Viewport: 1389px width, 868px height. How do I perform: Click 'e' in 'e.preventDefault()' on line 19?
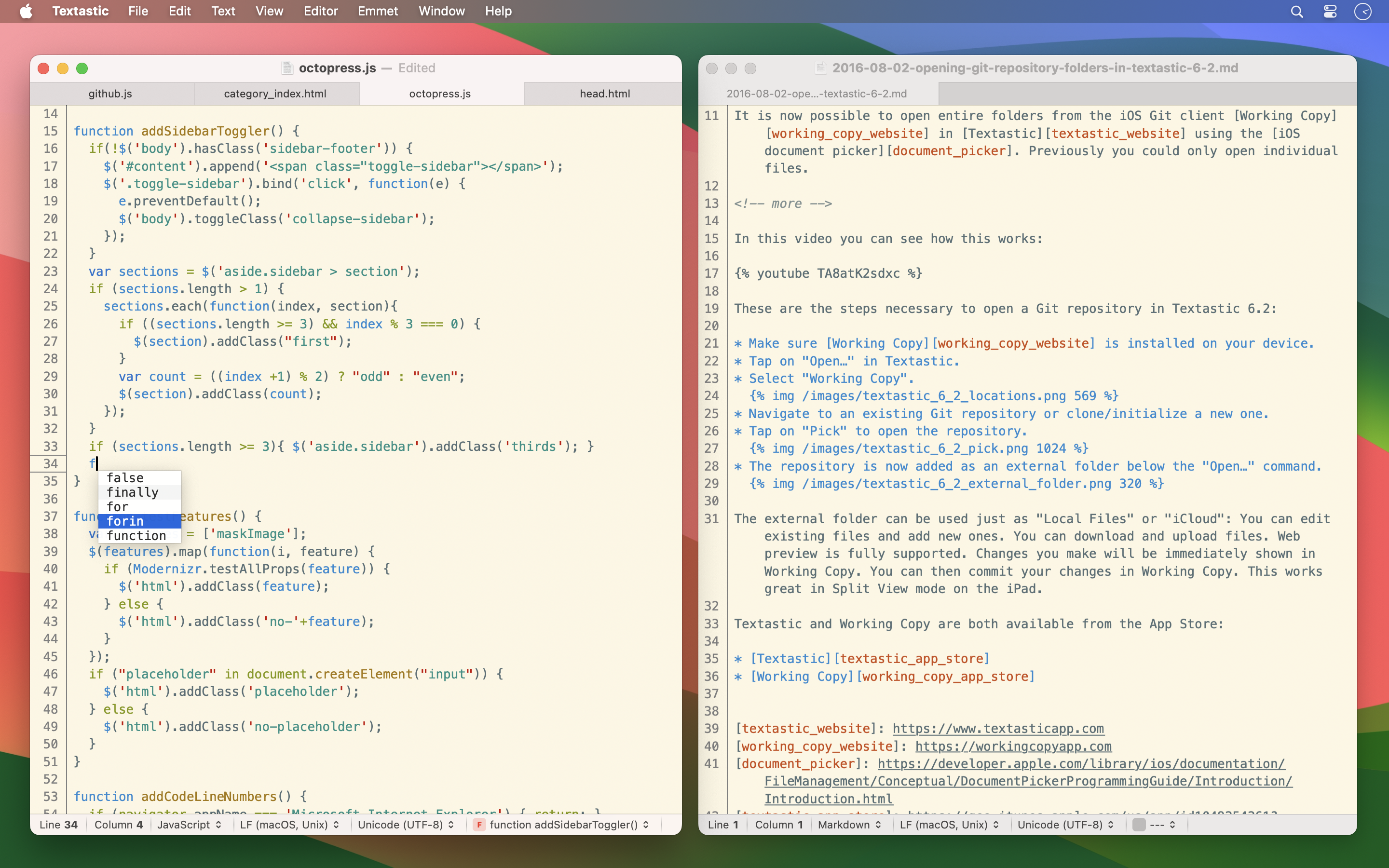[122, 201]
